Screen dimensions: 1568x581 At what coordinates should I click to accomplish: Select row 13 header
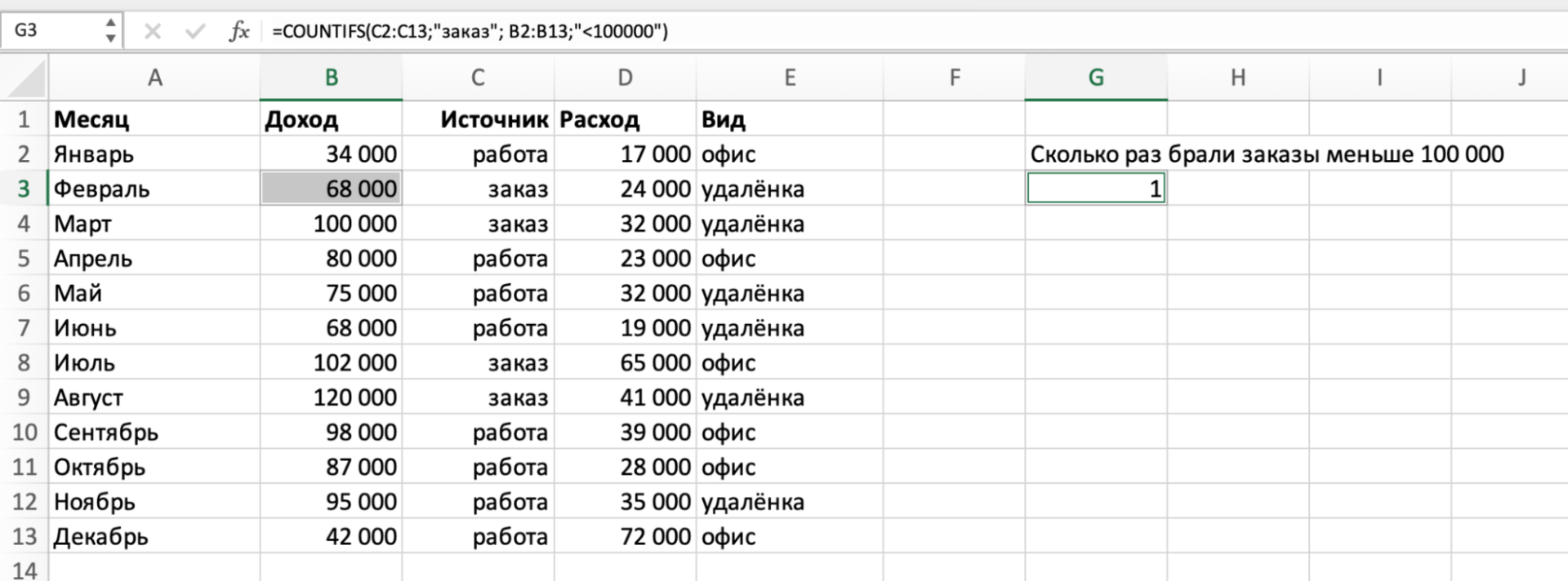[24, 537]
